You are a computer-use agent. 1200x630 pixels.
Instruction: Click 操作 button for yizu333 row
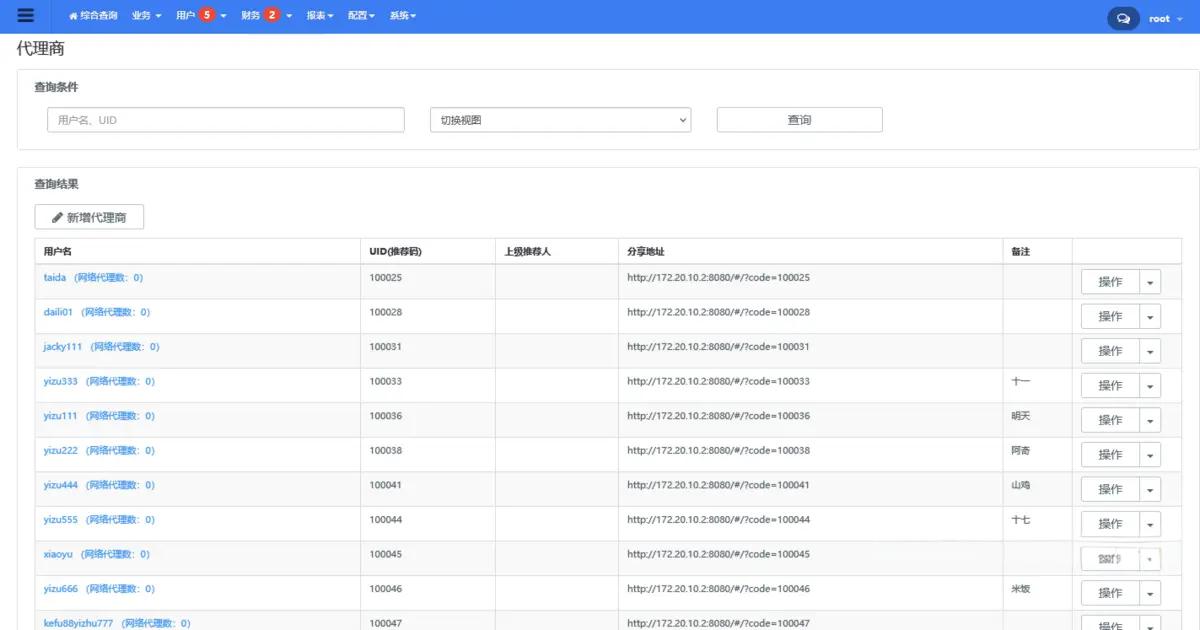1110,385
